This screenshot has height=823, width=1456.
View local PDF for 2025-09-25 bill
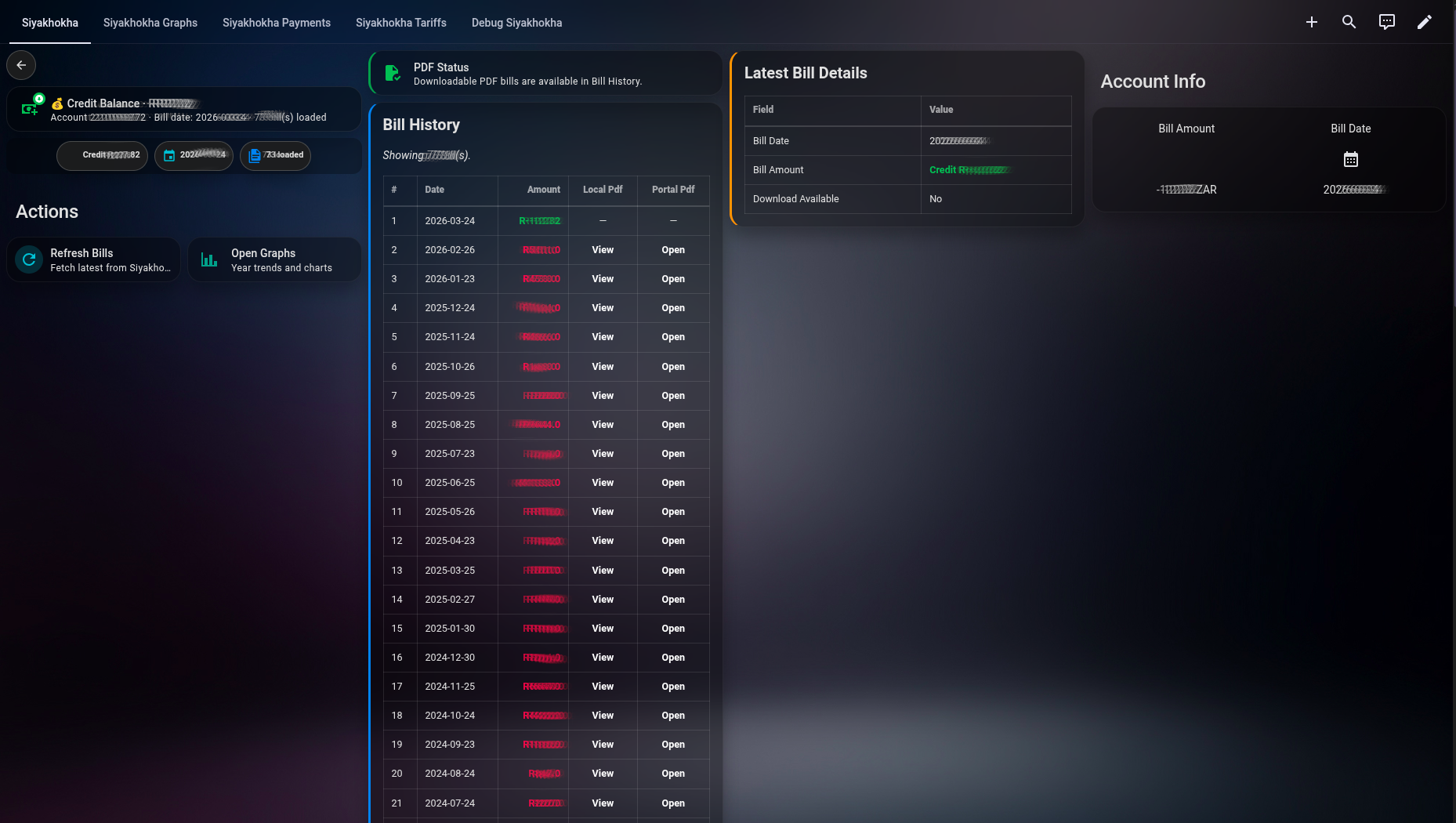(x=603, y=396)
